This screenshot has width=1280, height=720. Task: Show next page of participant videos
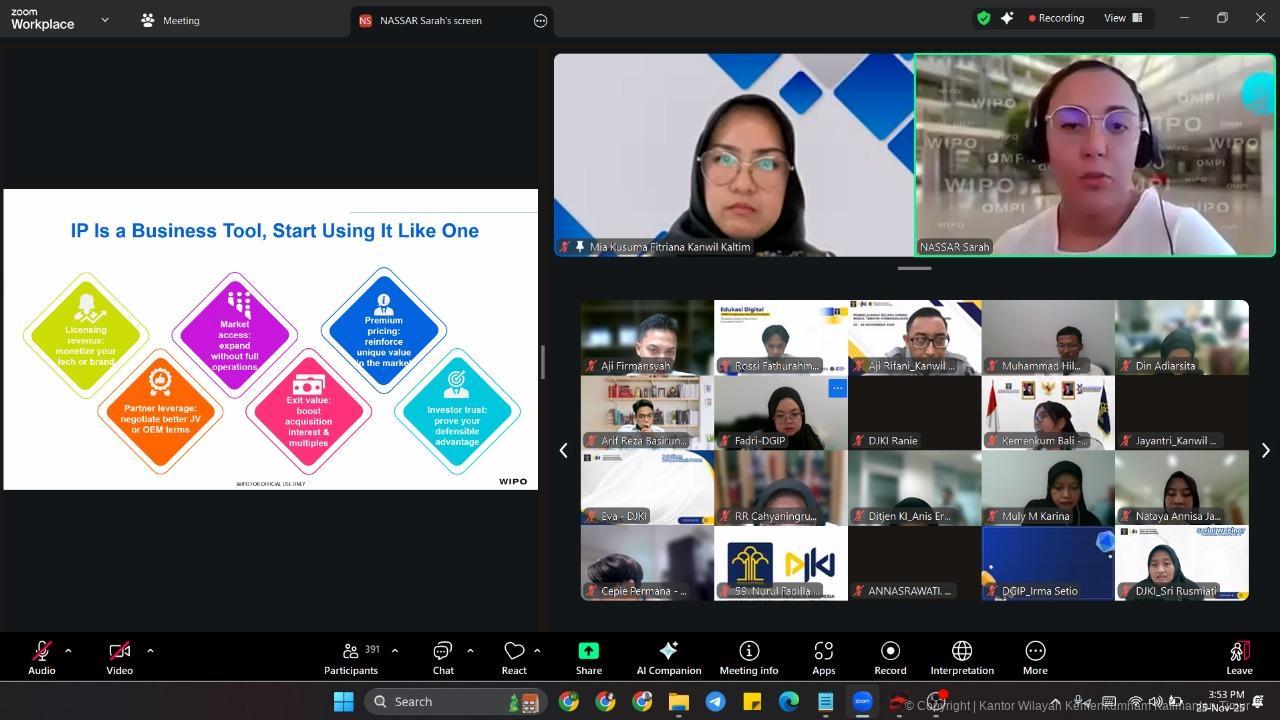coord(1265,451)
